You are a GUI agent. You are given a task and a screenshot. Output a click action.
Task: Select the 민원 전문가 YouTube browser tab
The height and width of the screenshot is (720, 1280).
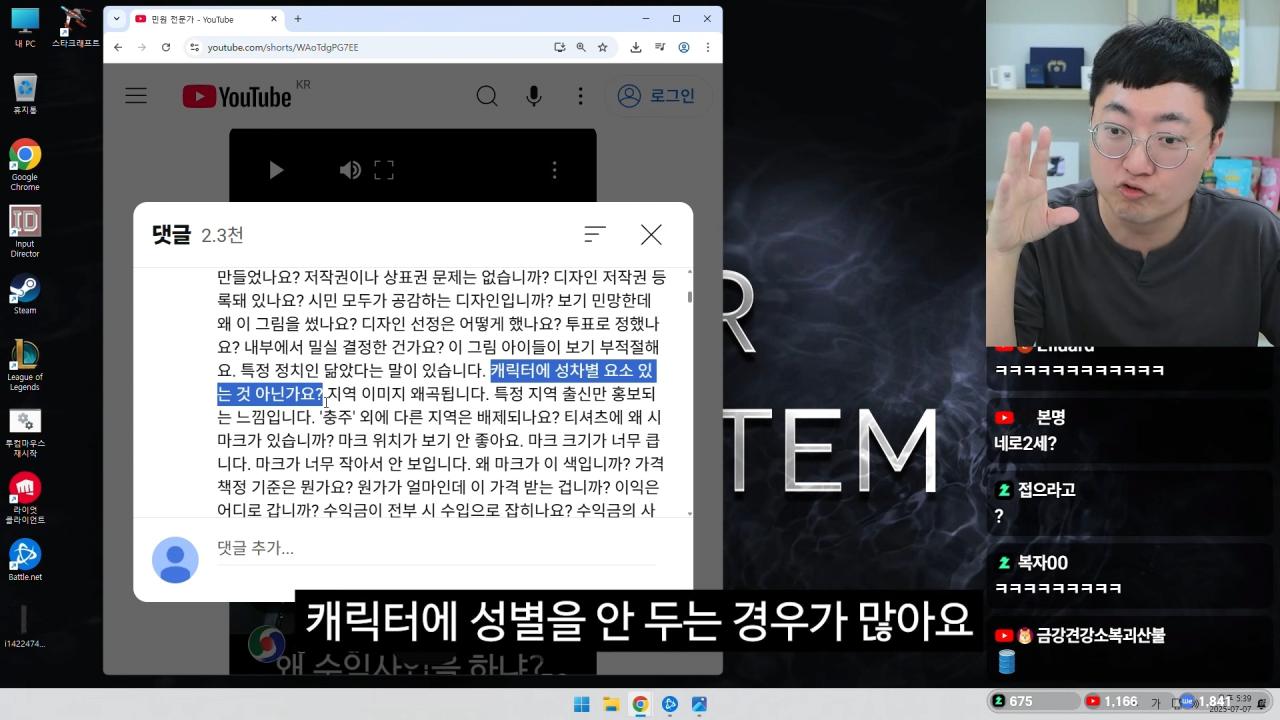click(x=193, y=18)
